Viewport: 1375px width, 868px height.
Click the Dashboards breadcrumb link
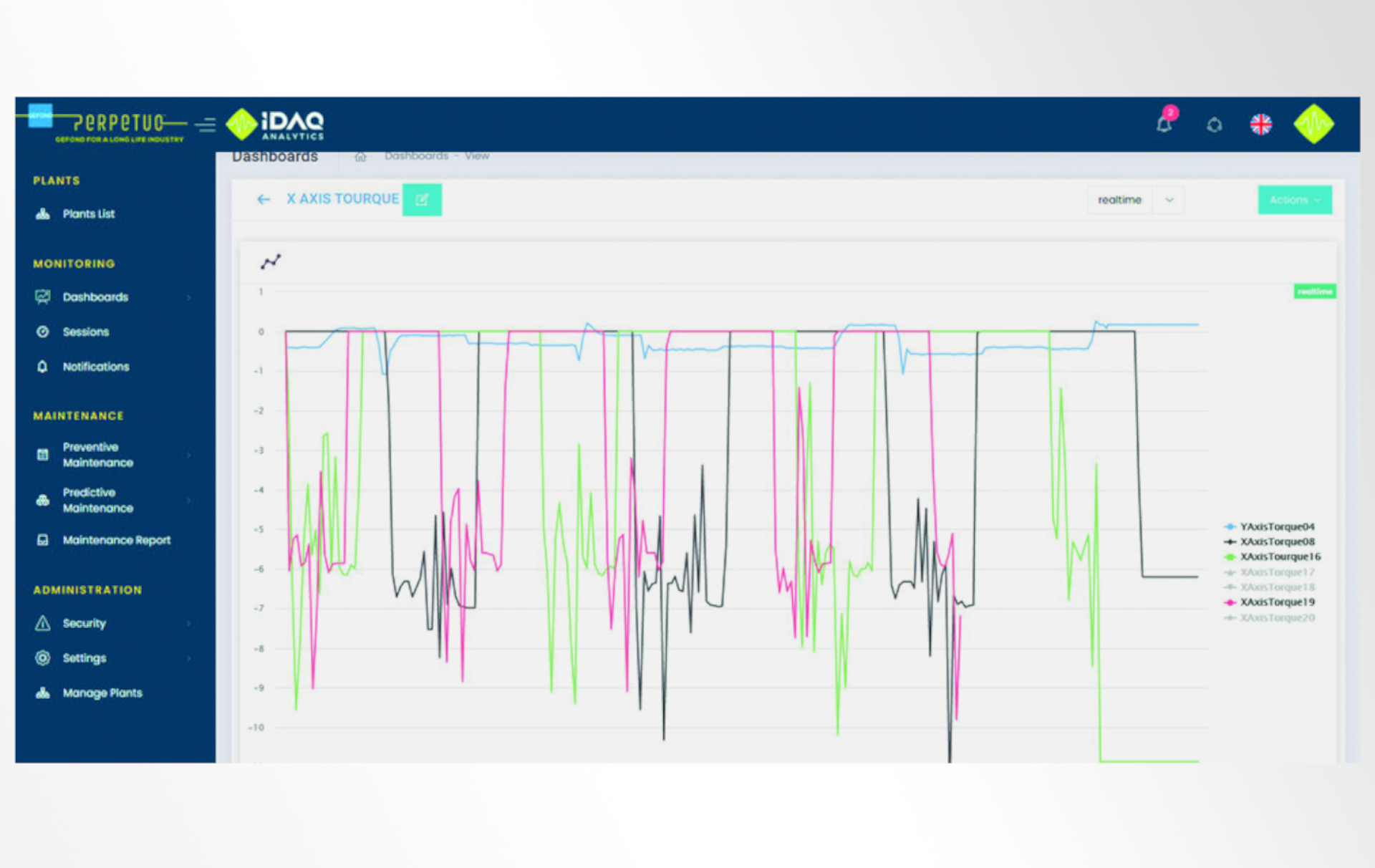tap(416, 155)
